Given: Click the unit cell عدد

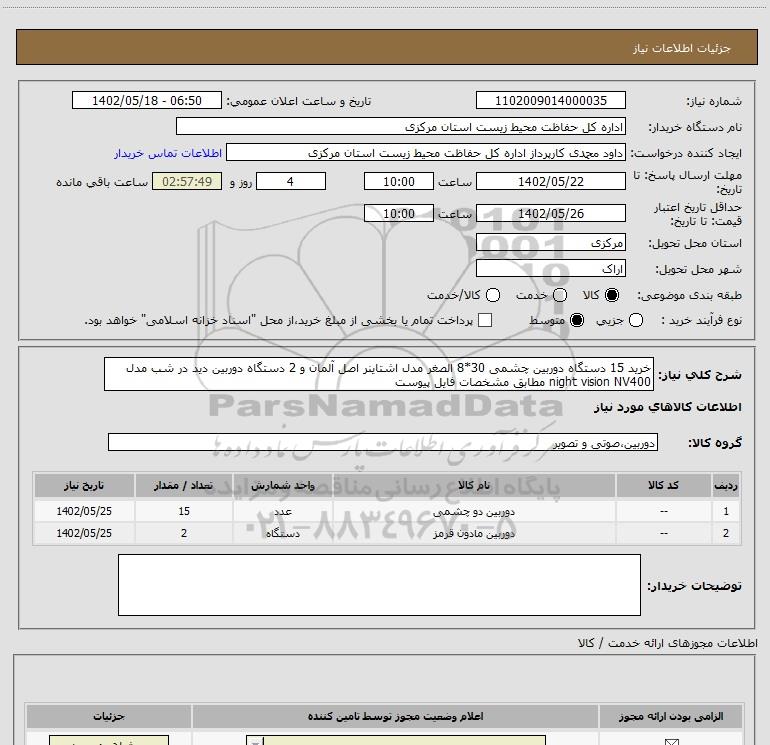Looking at the screenshot, I should pyautogui.click(x=283, y=511).
